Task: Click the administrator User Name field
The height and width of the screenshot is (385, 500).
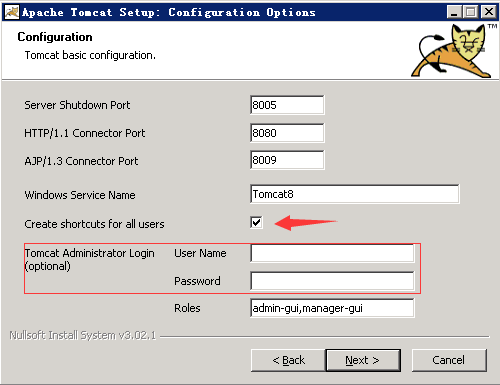Action: pos(332,253)
